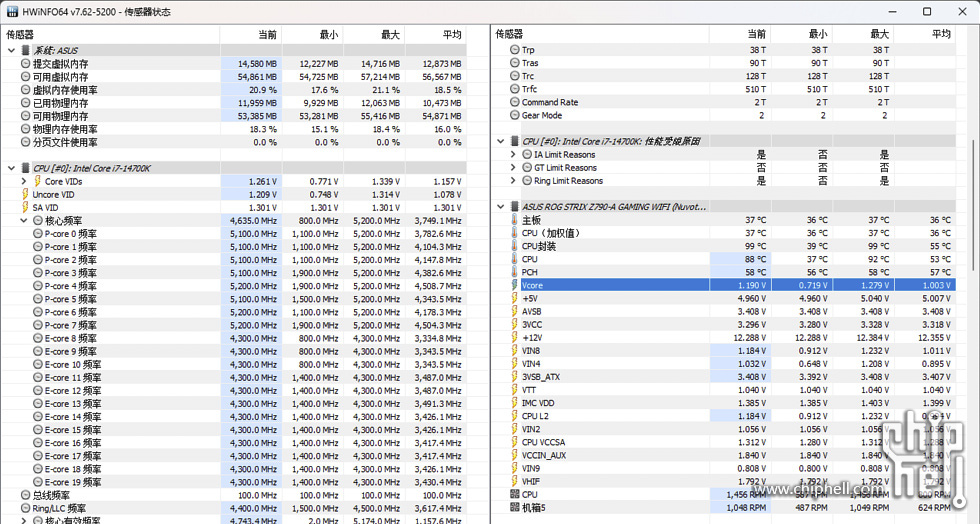This screenshot has height=524, width=980.
Task: Click the clock icon beside P-core 0 频率
Action: pyautogui.click(x=38, y=234)
